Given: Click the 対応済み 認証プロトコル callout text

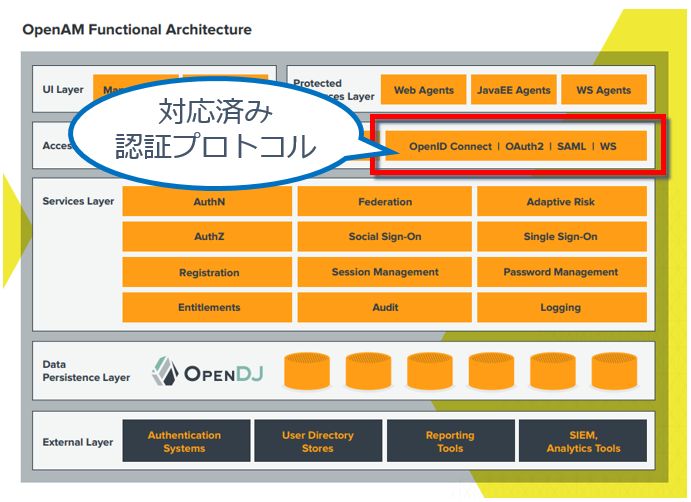Looking at the screenshot, I should [215, 128].
